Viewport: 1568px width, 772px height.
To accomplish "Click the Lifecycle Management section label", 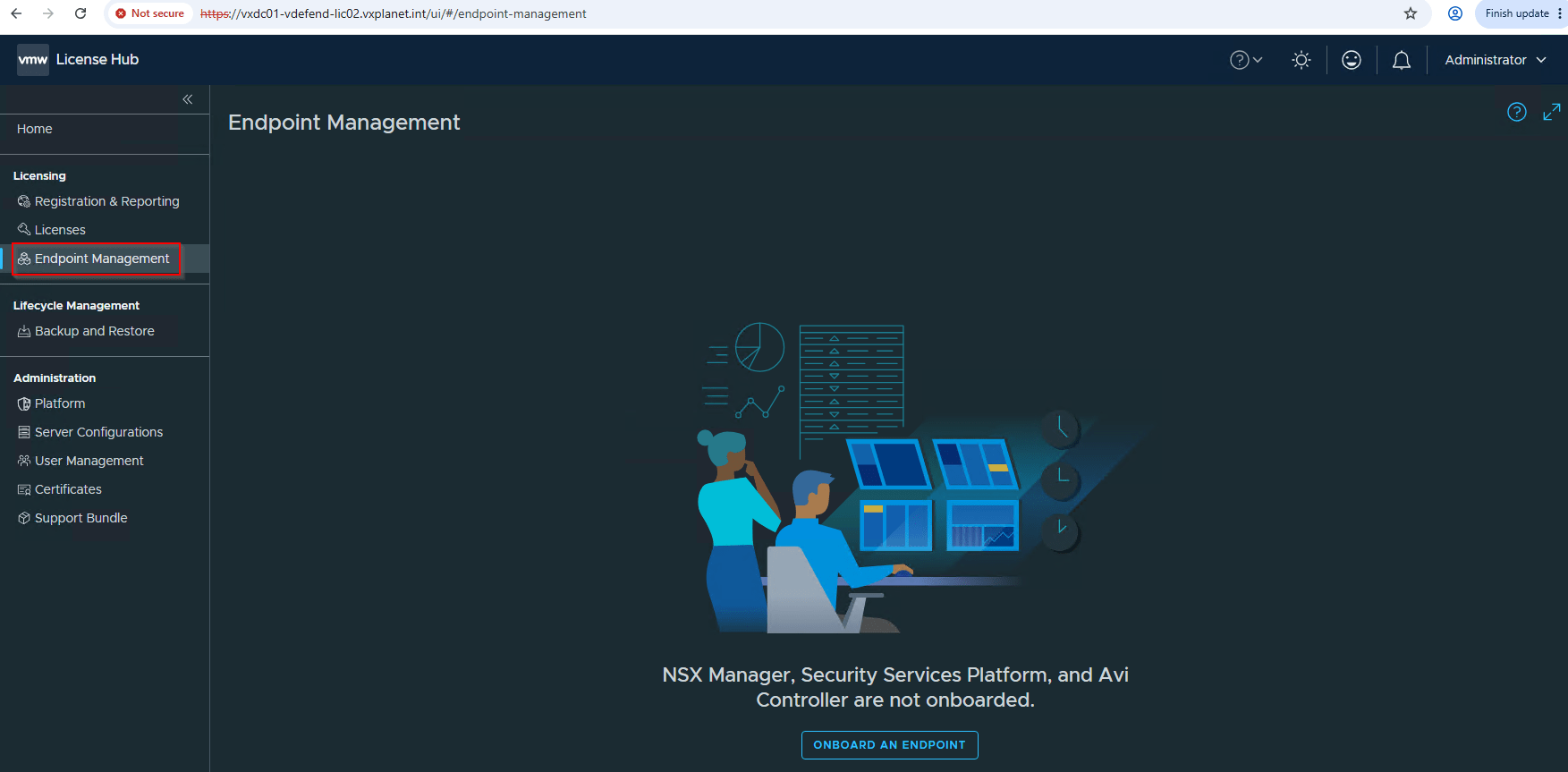I will click(77, 306).
